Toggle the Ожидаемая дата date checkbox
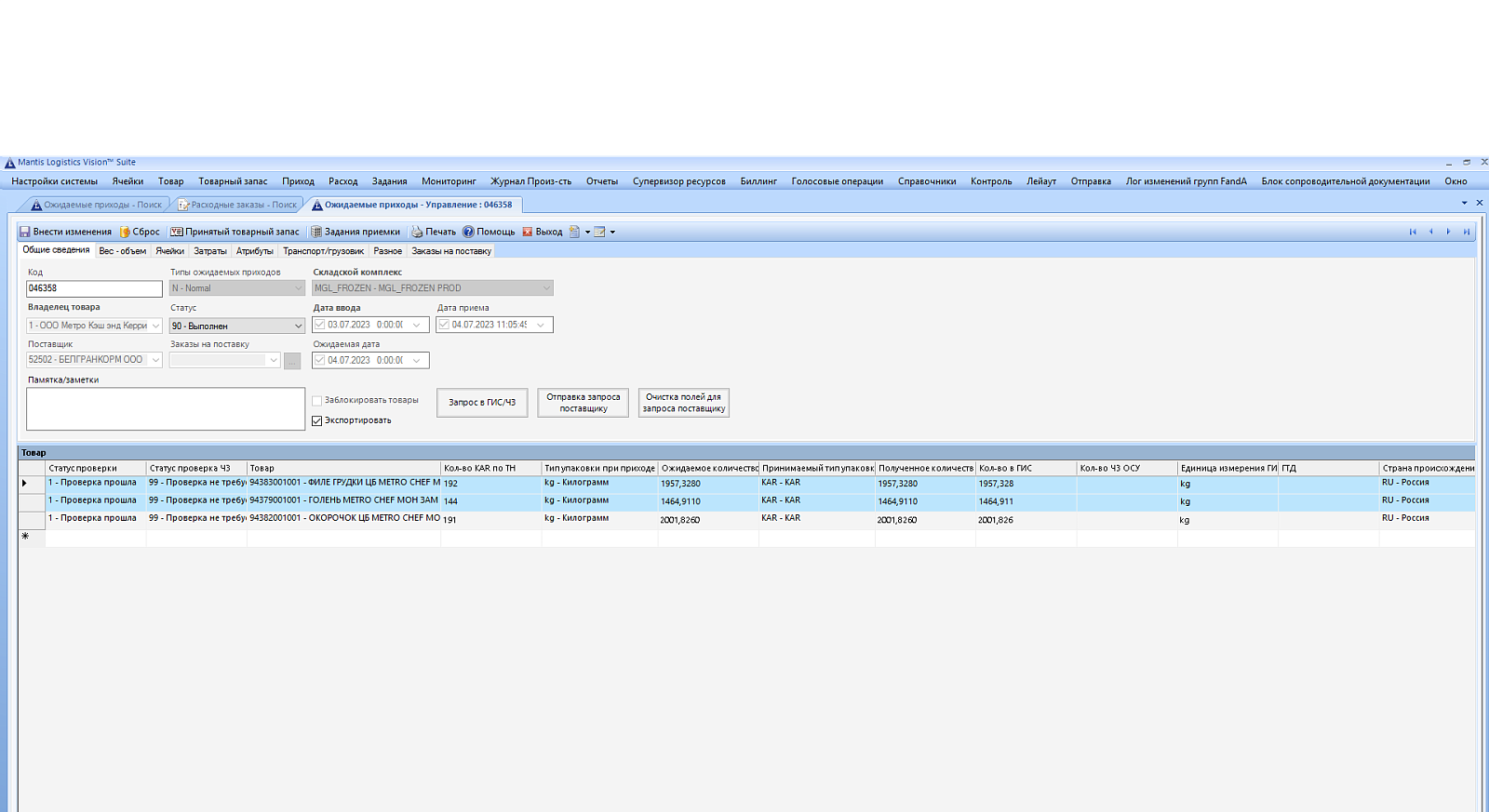The width and height of the screenshot is (1489, 812). [x=320, y=360]
